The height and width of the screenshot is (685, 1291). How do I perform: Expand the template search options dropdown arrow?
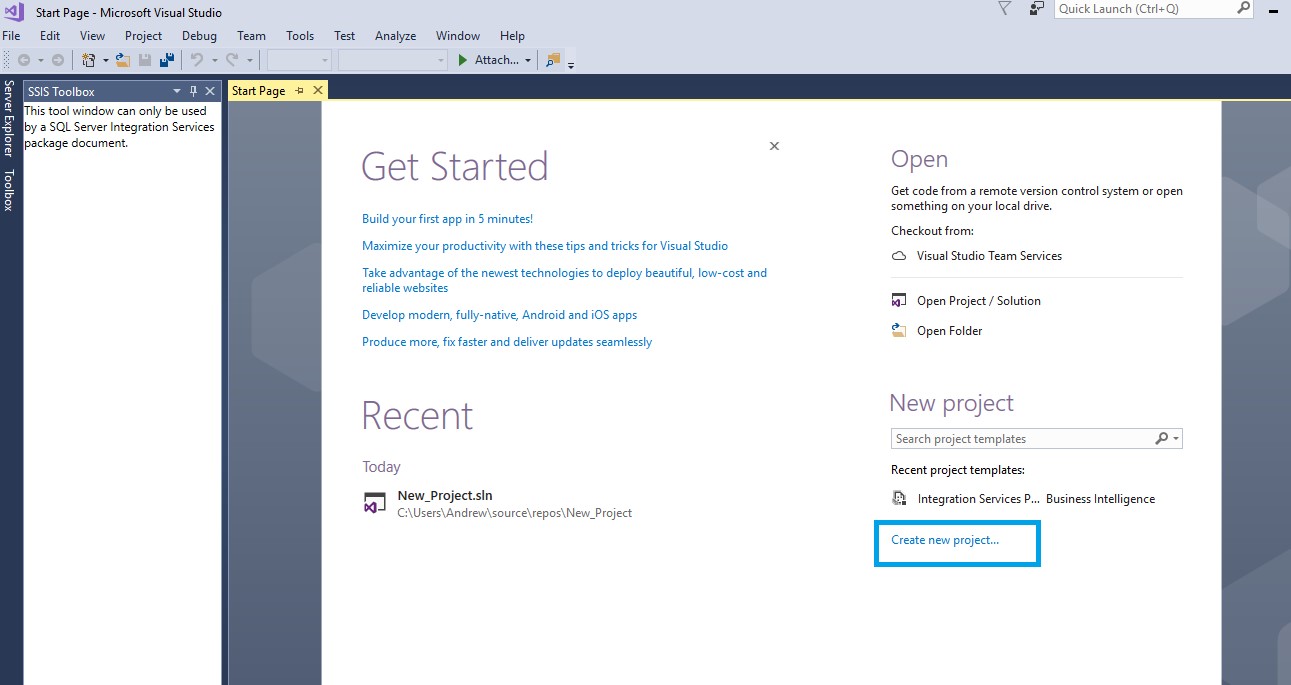pos(1176,439)
